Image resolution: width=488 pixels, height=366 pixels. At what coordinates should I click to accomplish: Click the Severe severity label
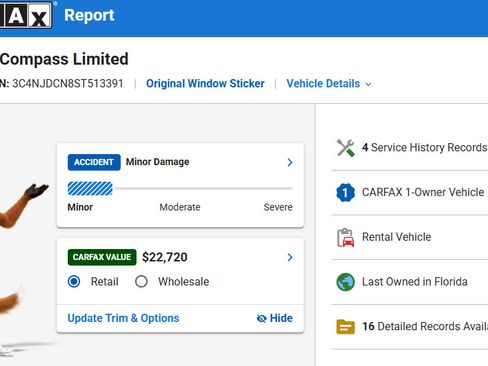[x=278, y=207]
